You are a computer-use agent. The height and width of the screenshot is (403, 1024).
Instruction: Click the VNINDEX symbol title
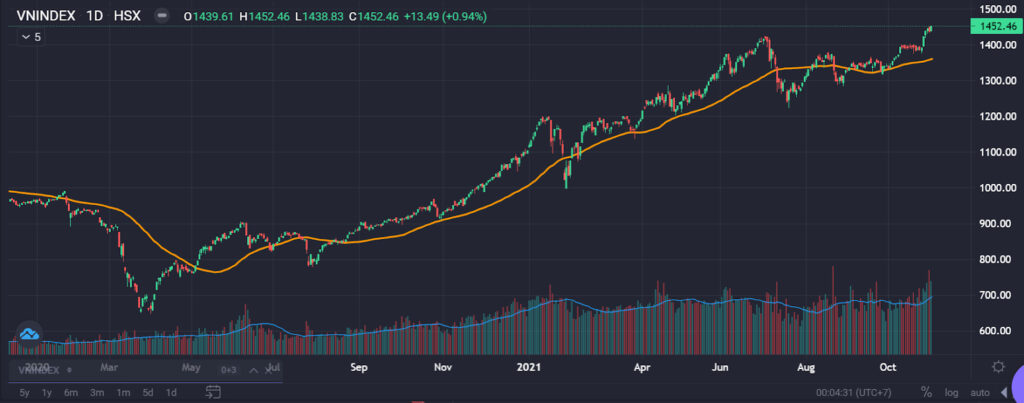click(44, 16)
